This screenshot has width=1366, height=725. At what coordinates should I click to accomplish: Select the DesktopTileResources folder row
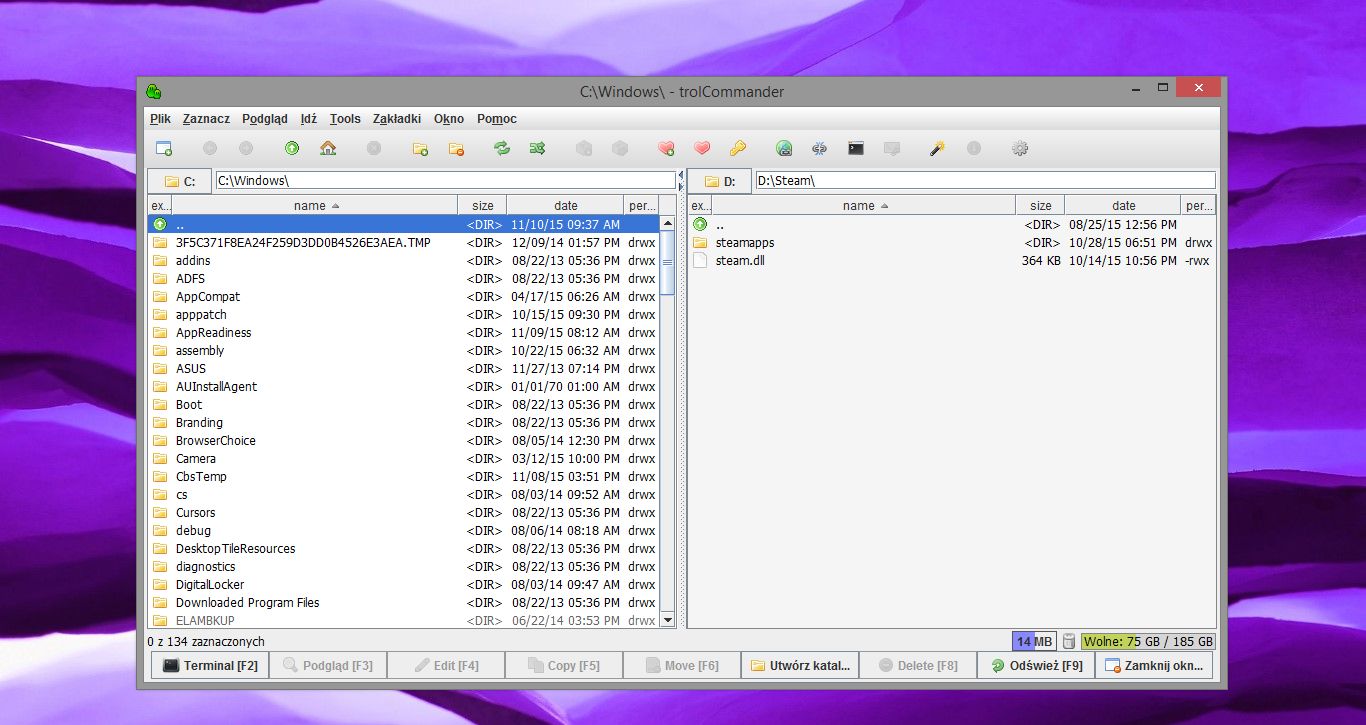click(x=404, y=548)
